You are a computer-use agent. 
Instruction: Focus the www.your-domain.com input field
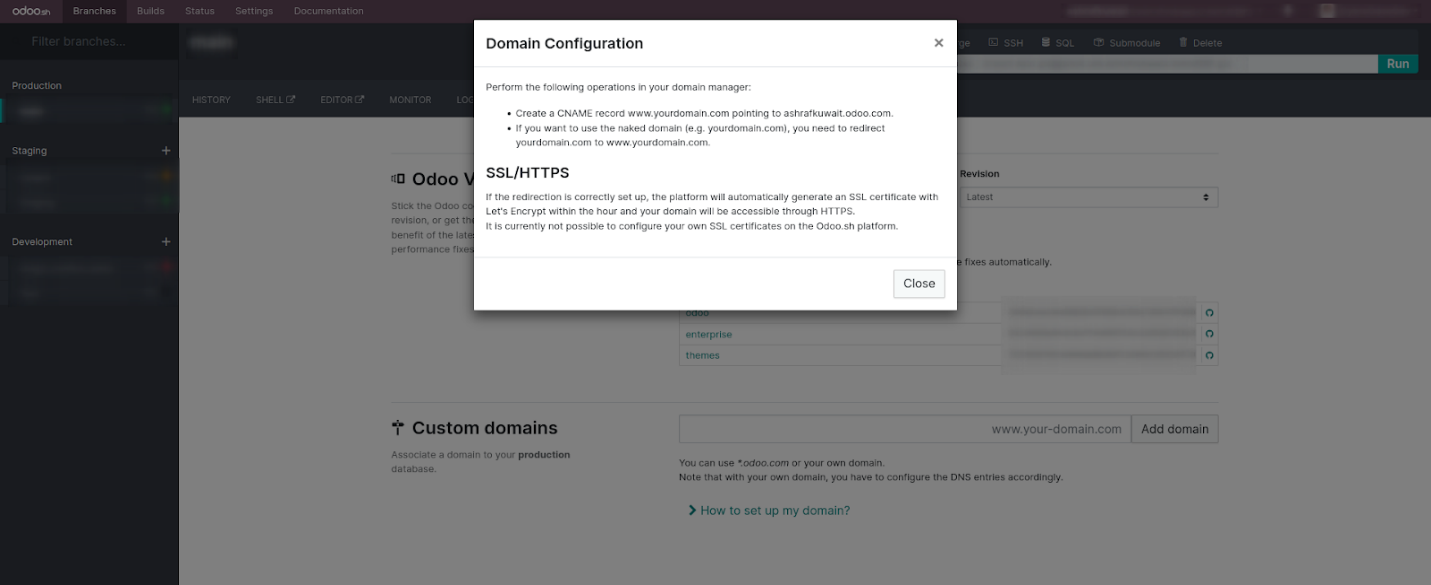905,429
